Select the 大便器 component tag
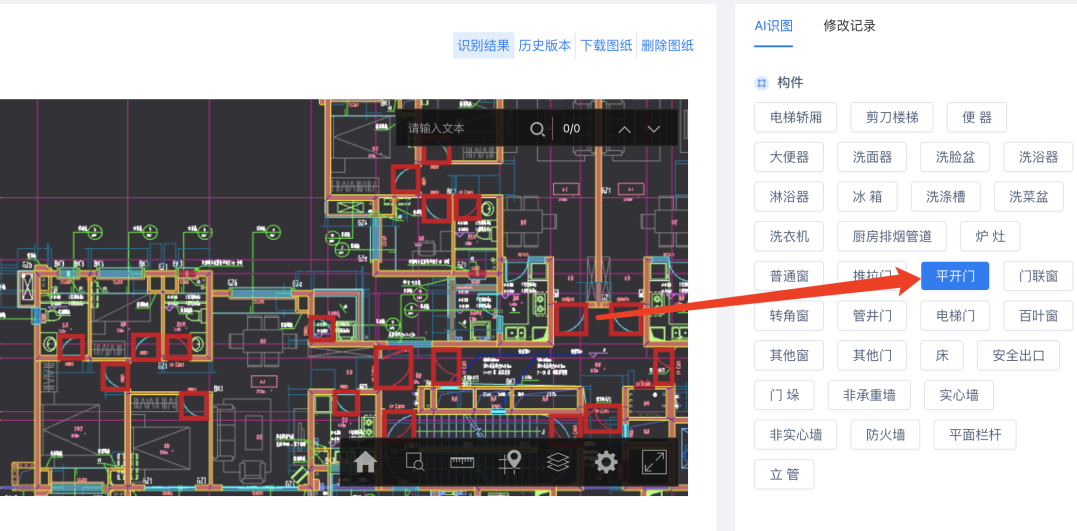The width and height of the screenshot is (1077, 531). click(x=789, y=157)
